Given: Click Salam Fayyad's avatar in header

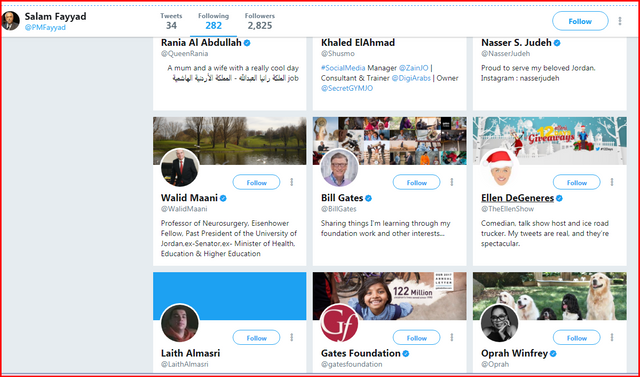Looking at the screenshot, I should click(x=10, y=21).
